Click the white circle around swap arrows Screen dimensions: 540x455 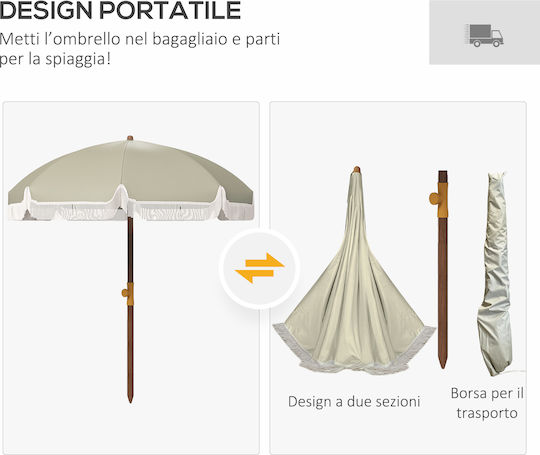pyautogui.click(x=260, y=269)
